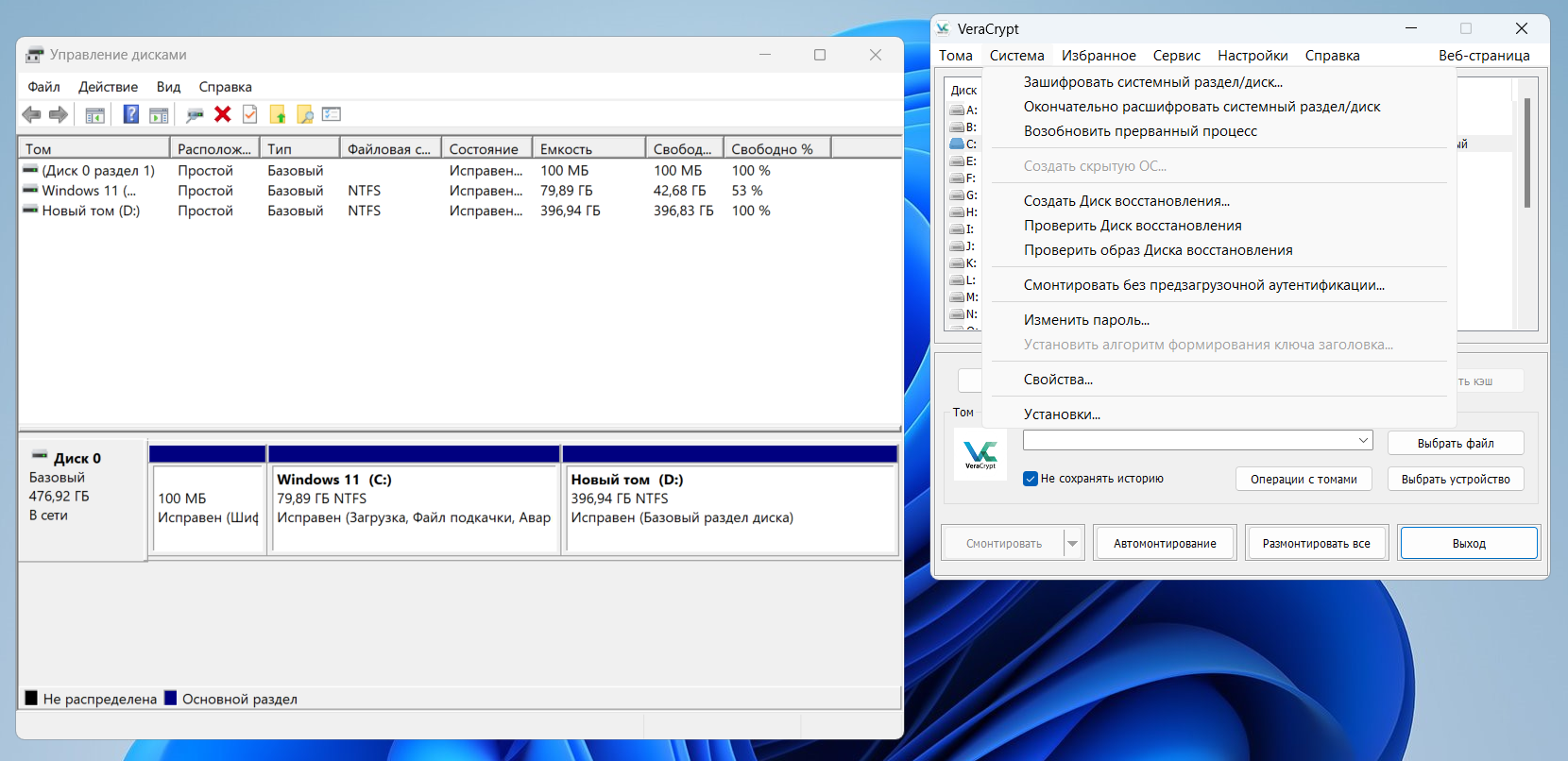Click the 'Диск 0' label panel
Screen dimensions: 1568x761
click(x=83, y=500)
